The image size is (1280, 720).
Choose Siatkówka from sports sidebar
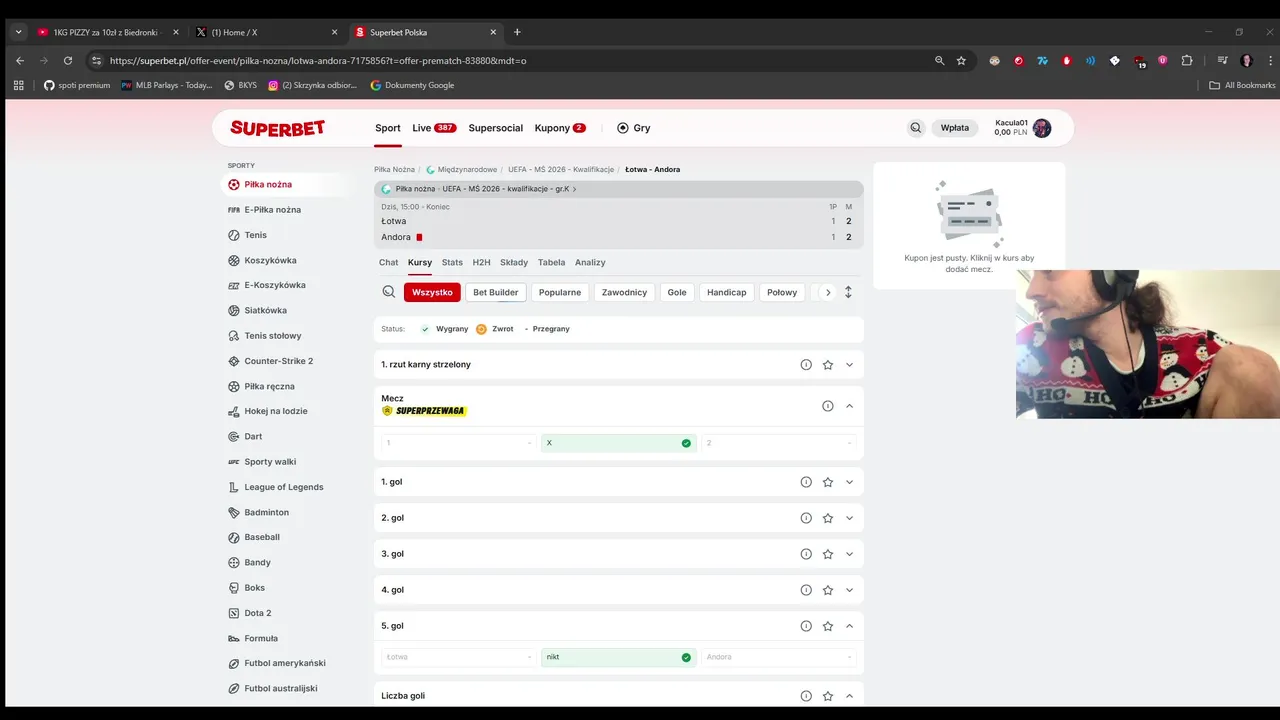(257, 310)
